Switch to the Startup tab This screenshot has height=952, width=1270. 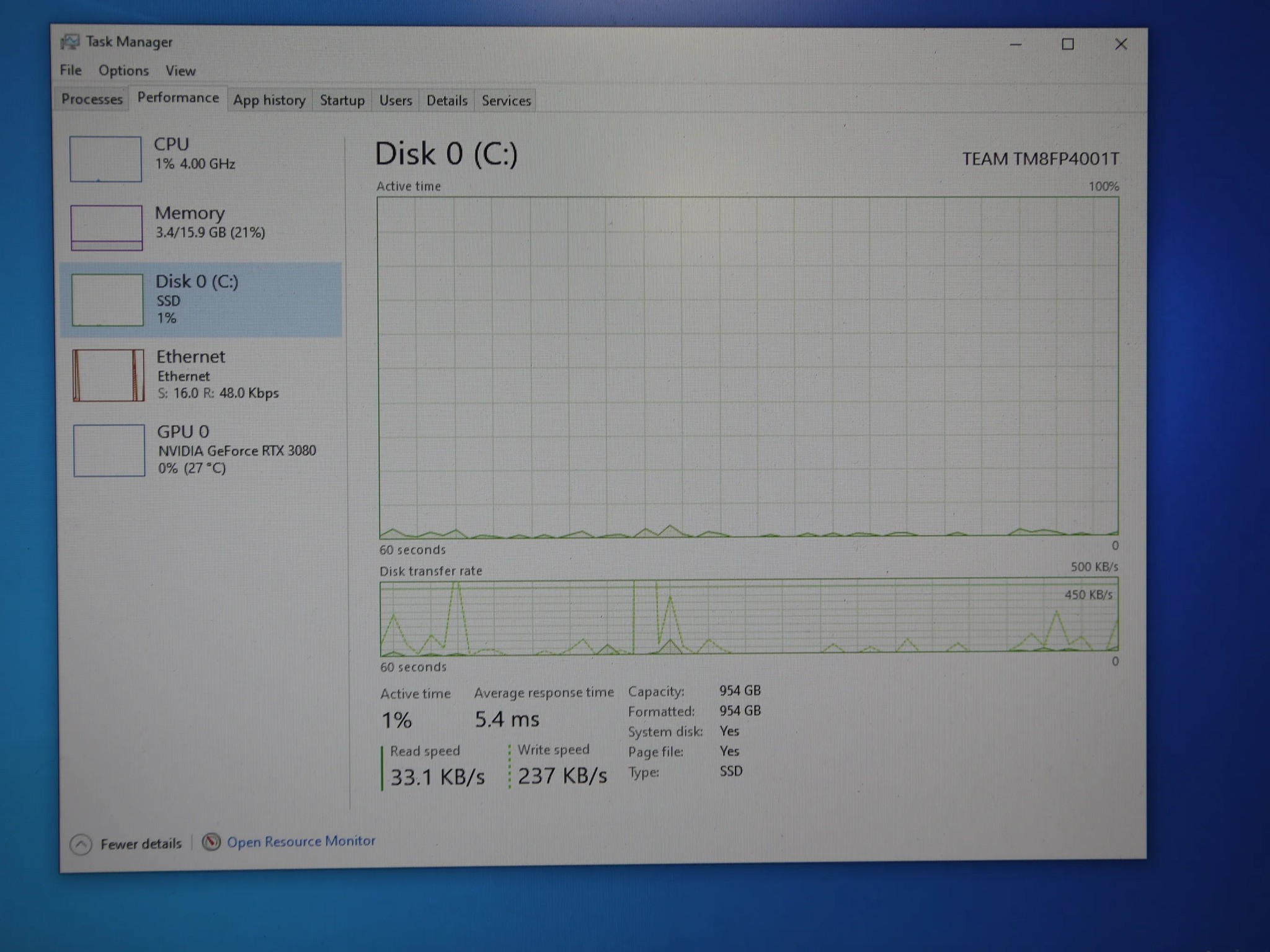coord(342,100)
